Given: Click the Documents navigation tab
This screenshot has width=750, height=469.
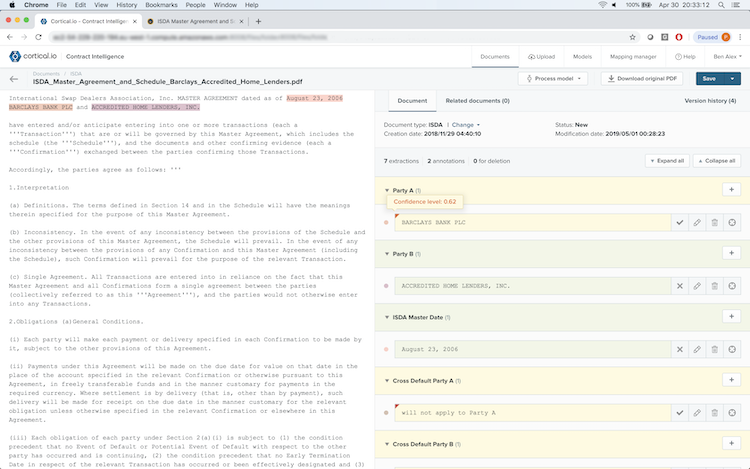Looking at the screenshot, I should tap(495, 56).
